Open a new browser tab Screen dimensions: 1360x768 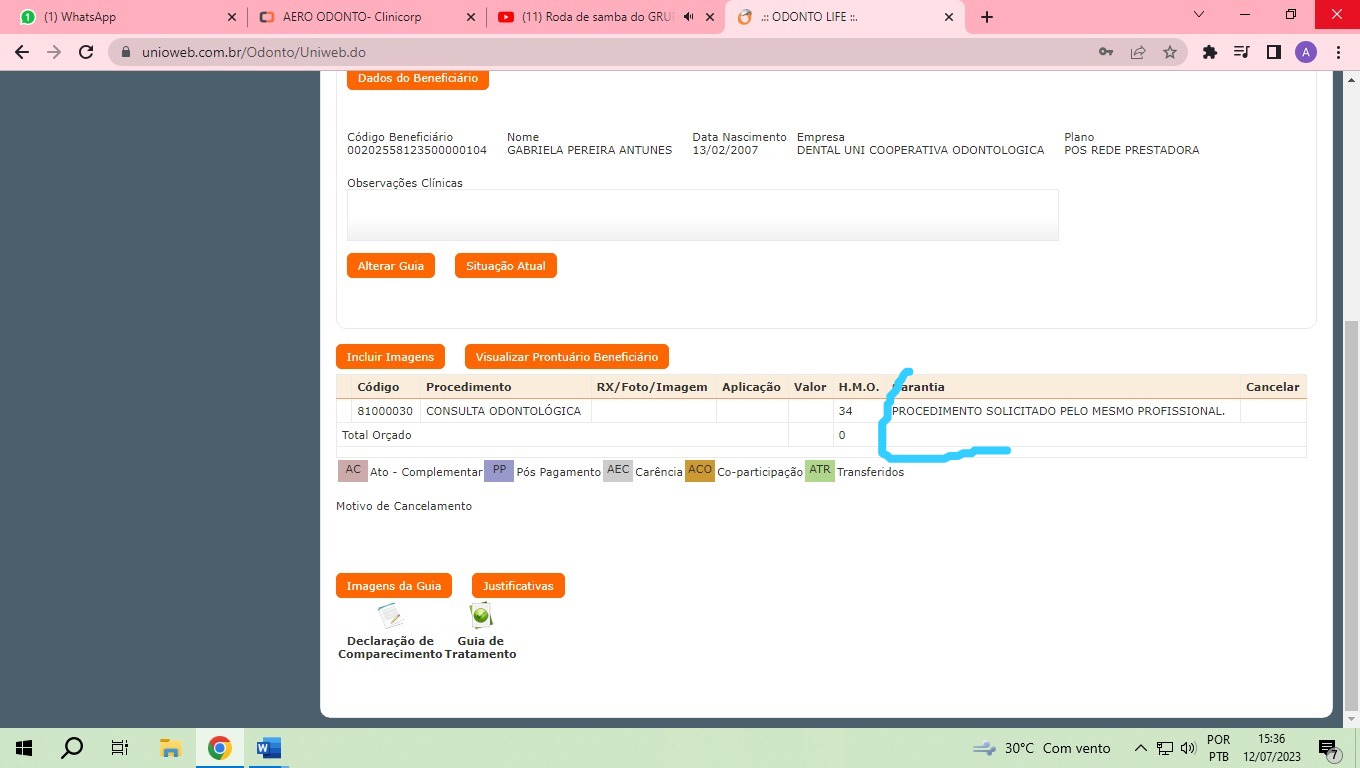point(987,17)
